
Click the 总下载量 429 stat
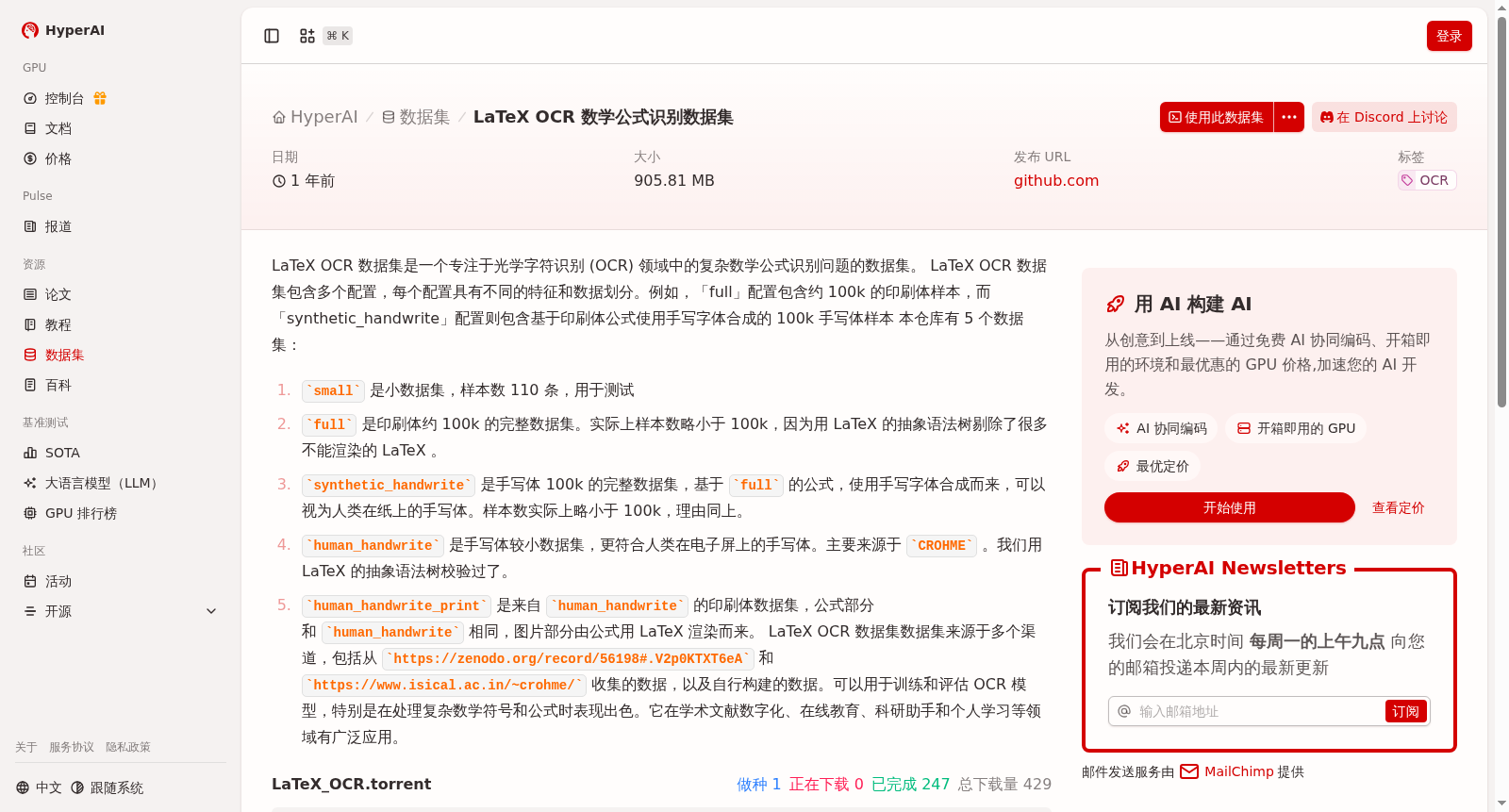(x=1004, y=784)
